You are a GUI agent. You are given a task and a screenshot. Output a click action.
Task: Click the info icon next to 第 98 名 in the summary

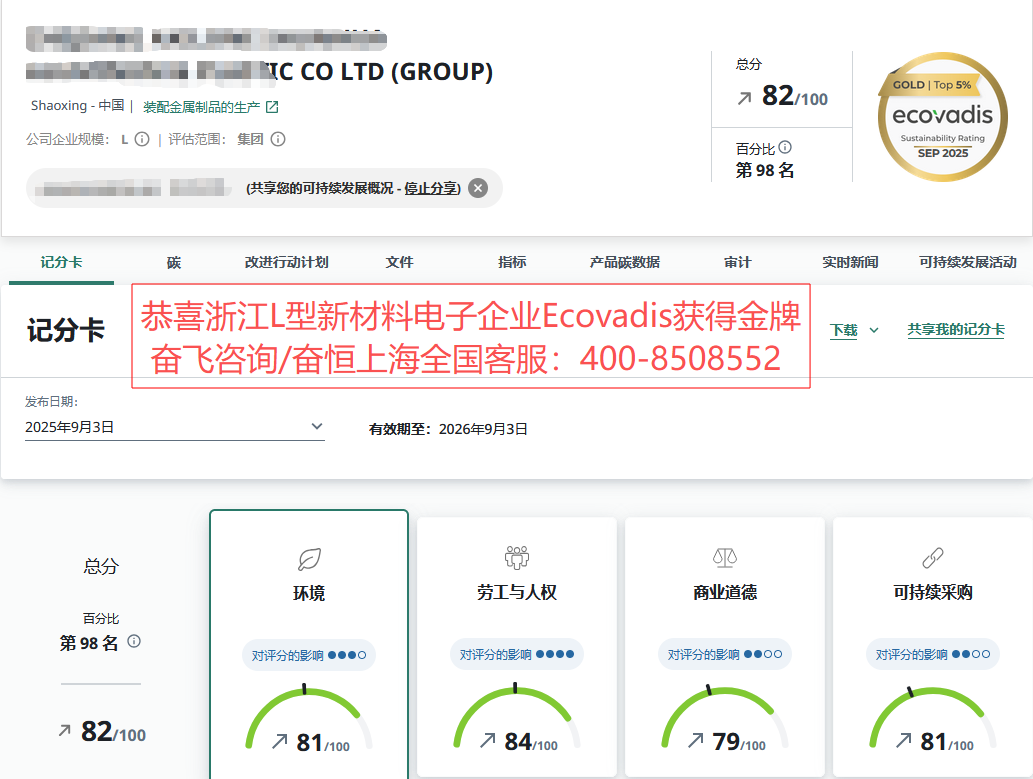[134, 641]
